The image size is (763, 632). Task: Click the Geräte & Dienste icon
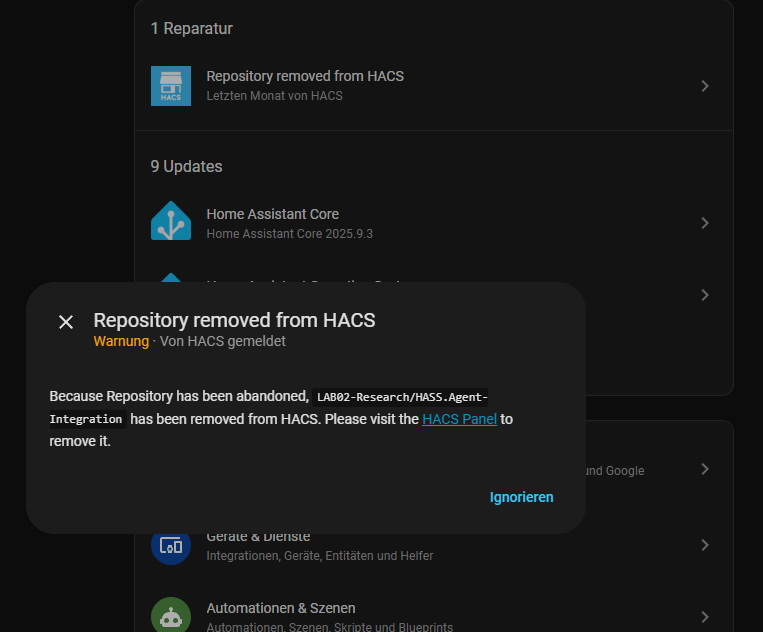click(x=171, y=545)
